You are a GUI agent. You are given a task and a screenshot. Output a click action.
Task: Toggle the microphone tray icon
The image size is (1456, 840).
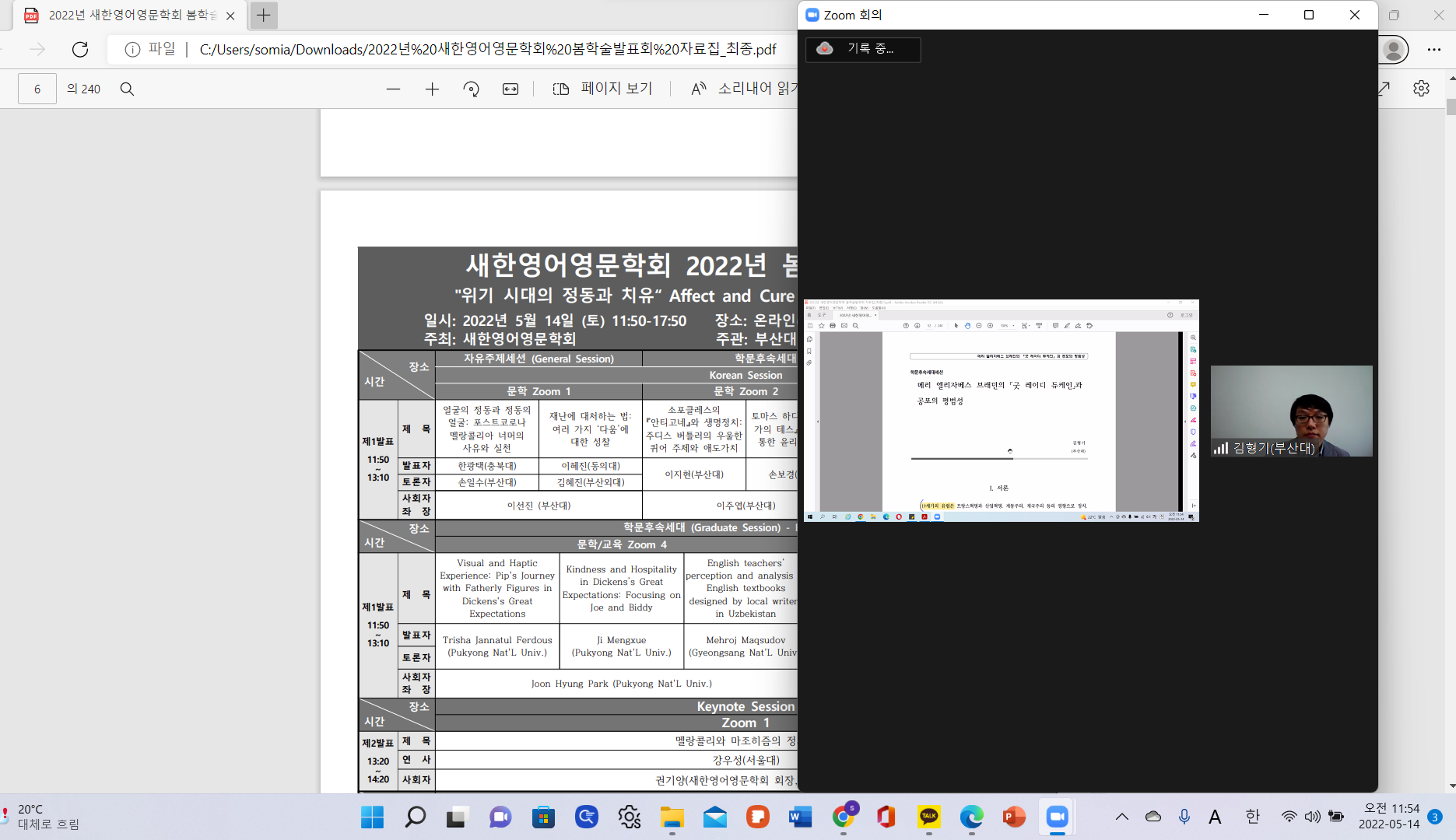coord(1184,817)
